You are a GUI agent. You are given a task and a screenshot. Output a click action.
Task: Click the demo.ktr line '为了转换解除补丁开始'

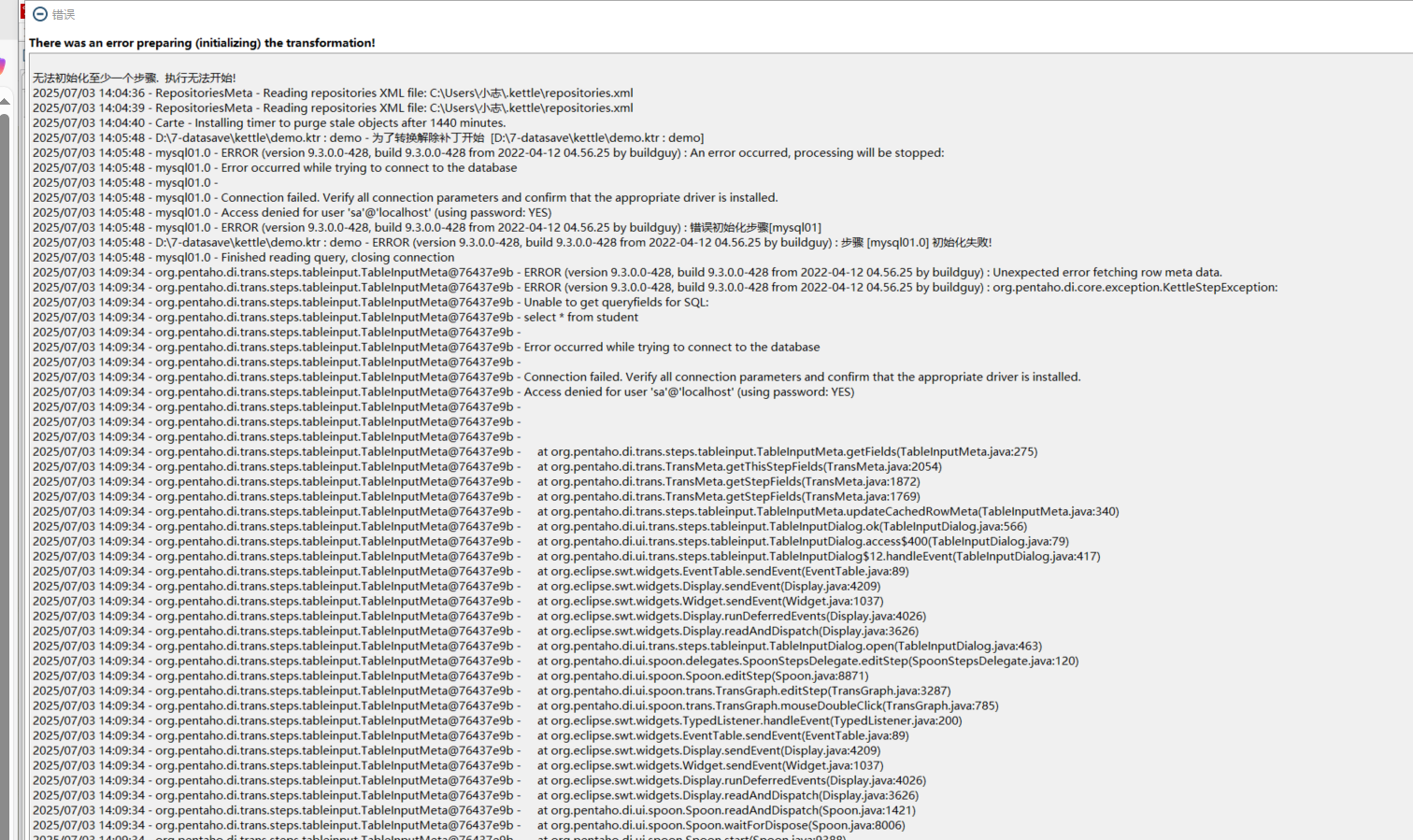[x=368, y=137]
